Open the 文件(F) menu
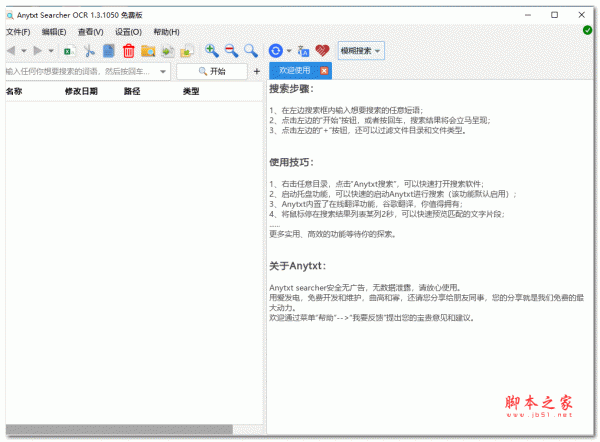The height and width of the screenshot is (442, 600). click(x=18, y=32)
